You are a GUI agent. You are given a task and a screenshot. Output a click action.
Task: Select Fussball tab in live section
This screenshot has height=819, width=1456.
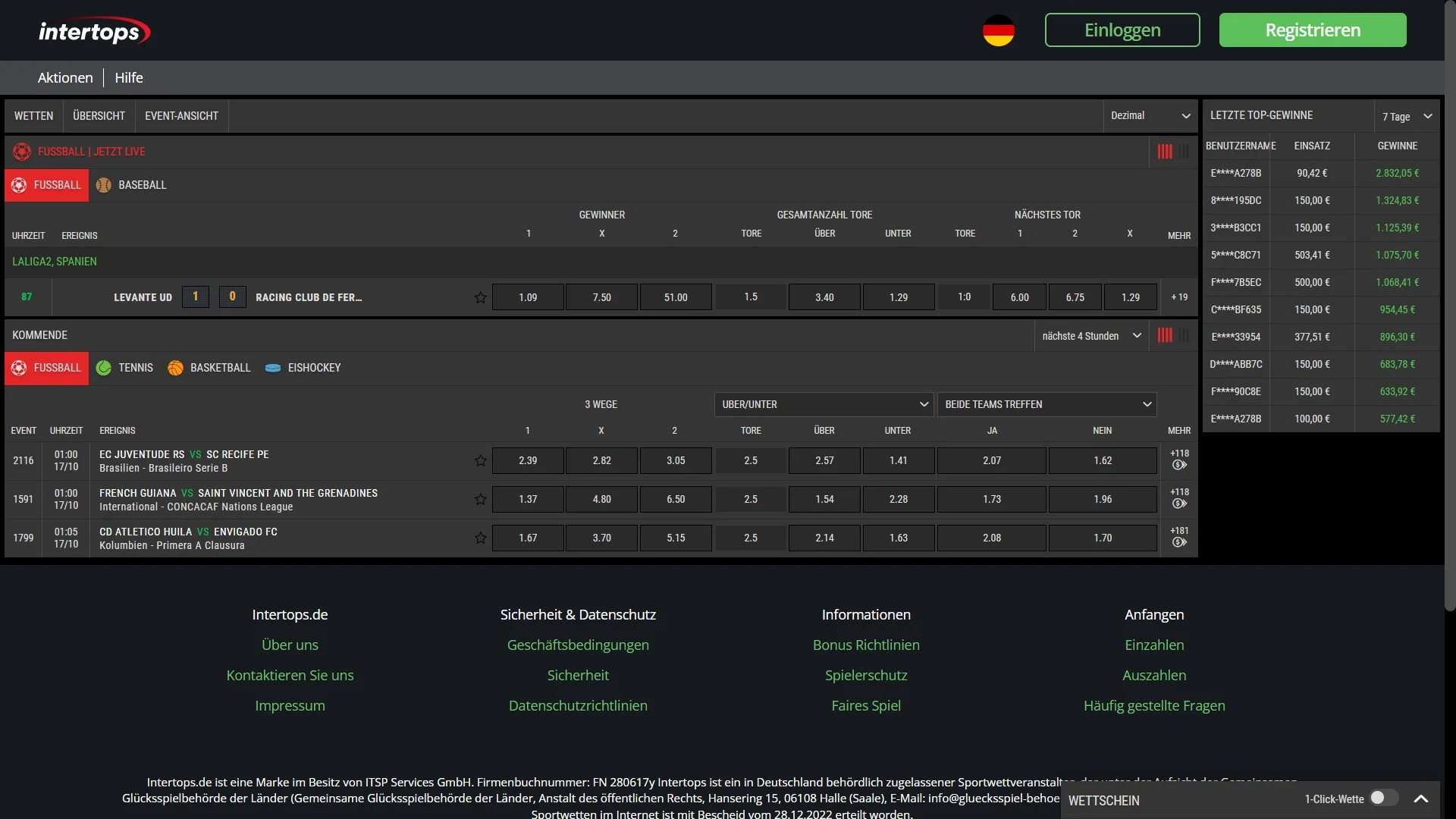click(47, 185)
